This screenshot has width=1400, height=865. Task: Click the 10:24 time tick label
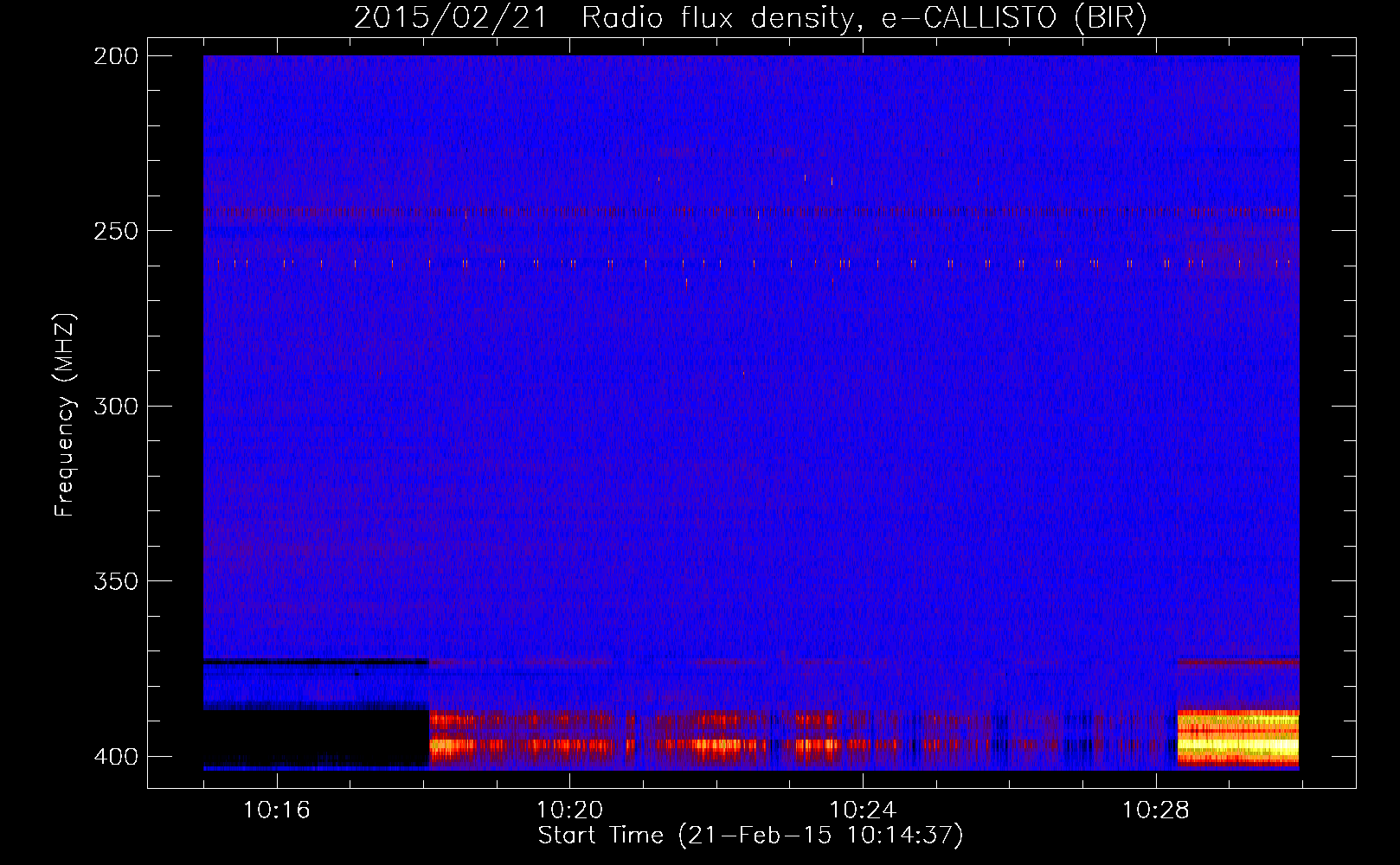(863, 811)
